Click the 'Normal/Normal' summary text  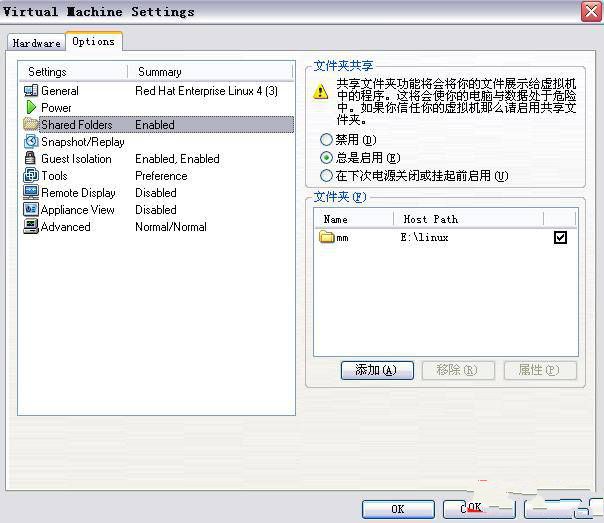171,227
